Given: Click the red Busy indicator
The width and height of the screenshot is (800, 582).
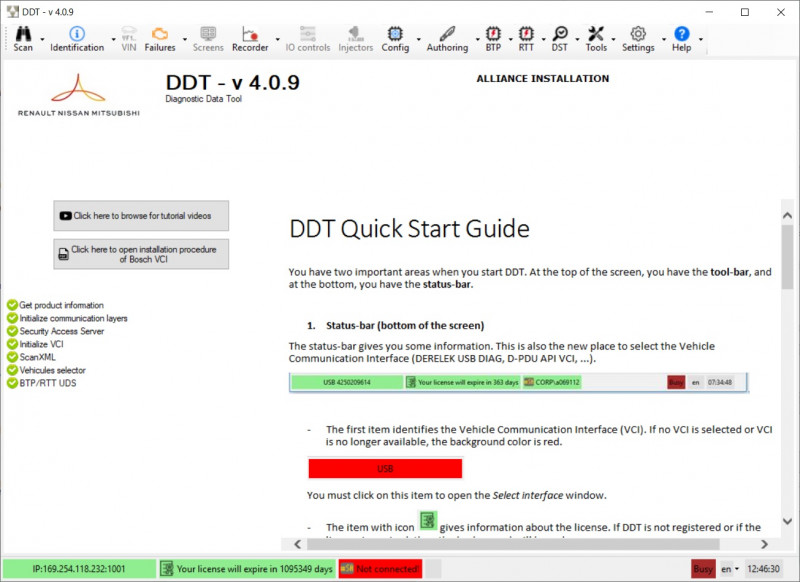Looking at the screenshot, I should tap(703, 568).
